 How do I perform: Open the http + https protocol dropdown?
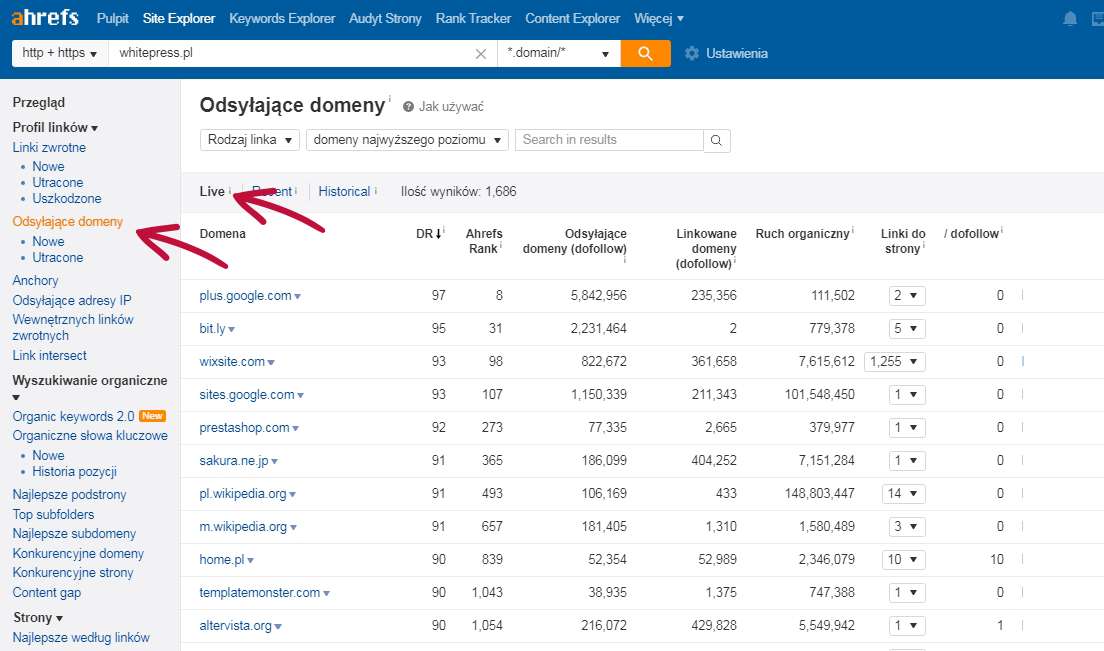(60, 53)
